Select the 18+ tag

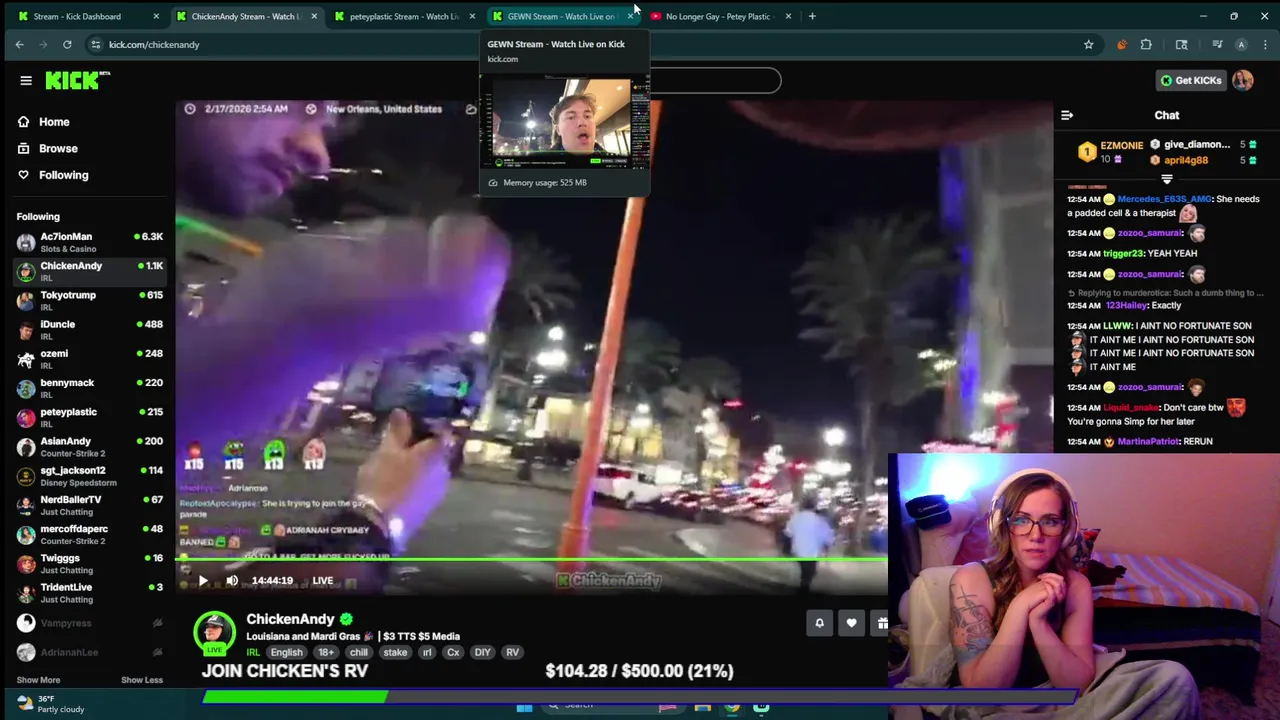(x=326, y=652)
